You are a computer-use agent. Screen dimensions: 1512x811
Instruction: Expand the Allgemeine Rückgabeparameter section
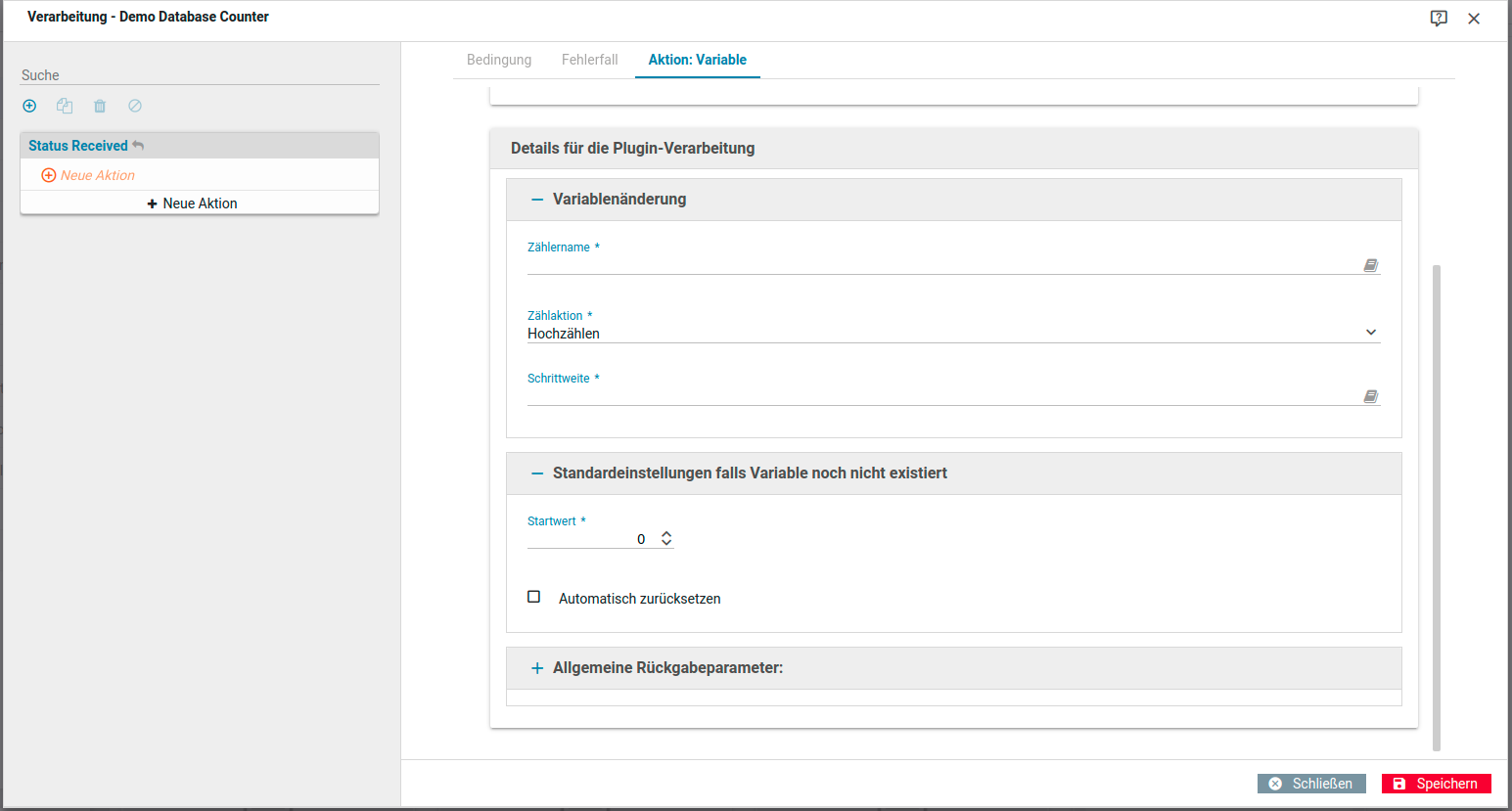coord(536,668)
